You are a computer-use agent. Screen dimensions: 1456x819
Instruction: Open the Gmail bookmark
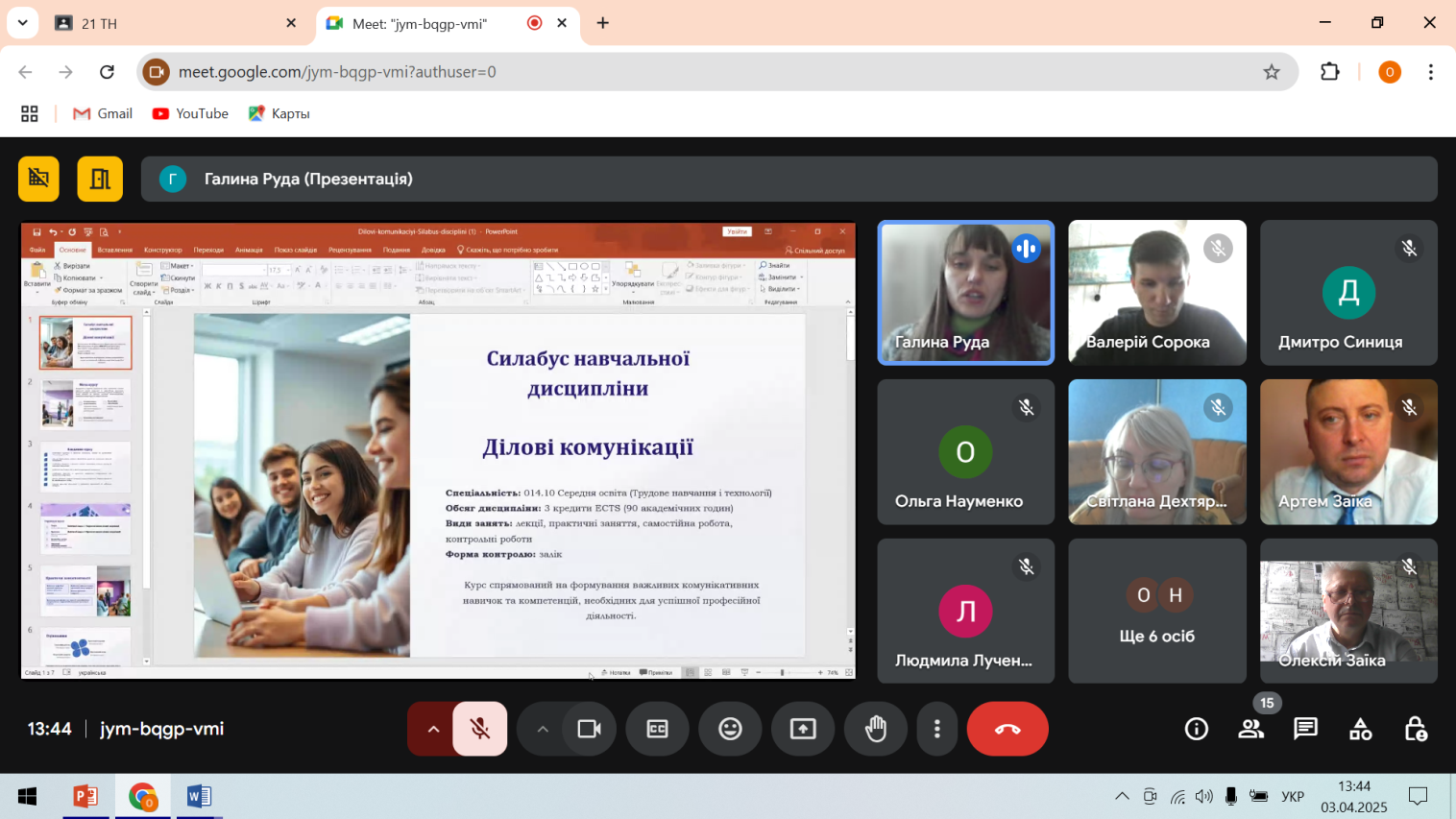click(103, 113)
